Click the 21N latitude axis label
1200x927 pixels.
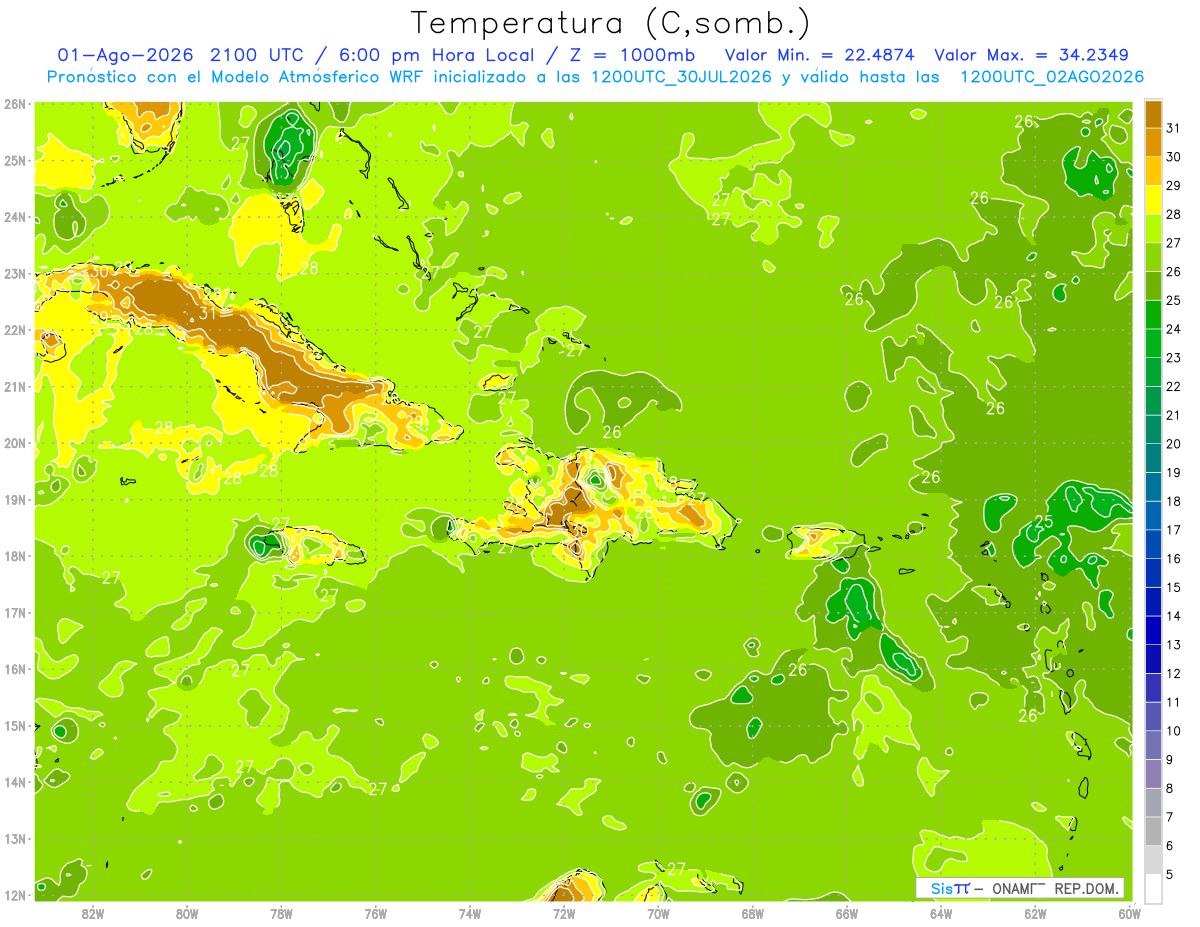[x=14, y=386]
